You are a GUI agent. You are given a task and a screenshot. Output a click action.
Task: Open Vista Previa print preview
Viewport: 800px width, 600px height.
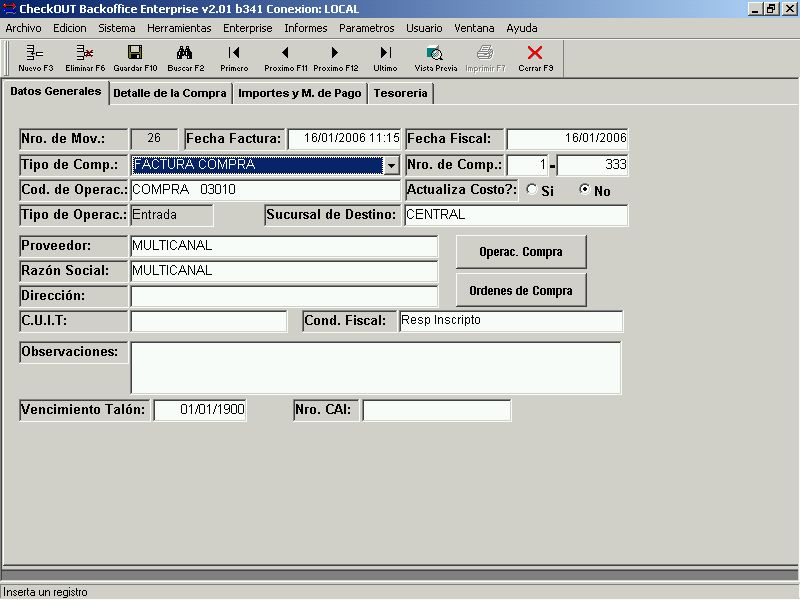(436, 58)
